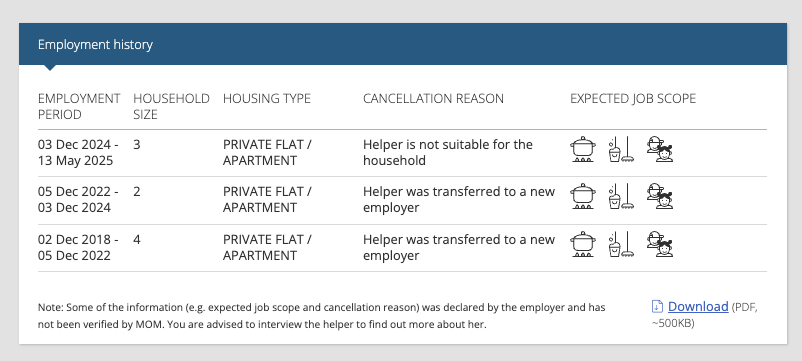
Task: Click the PDF file icon beside Download
Action: (x=657, y=307)
